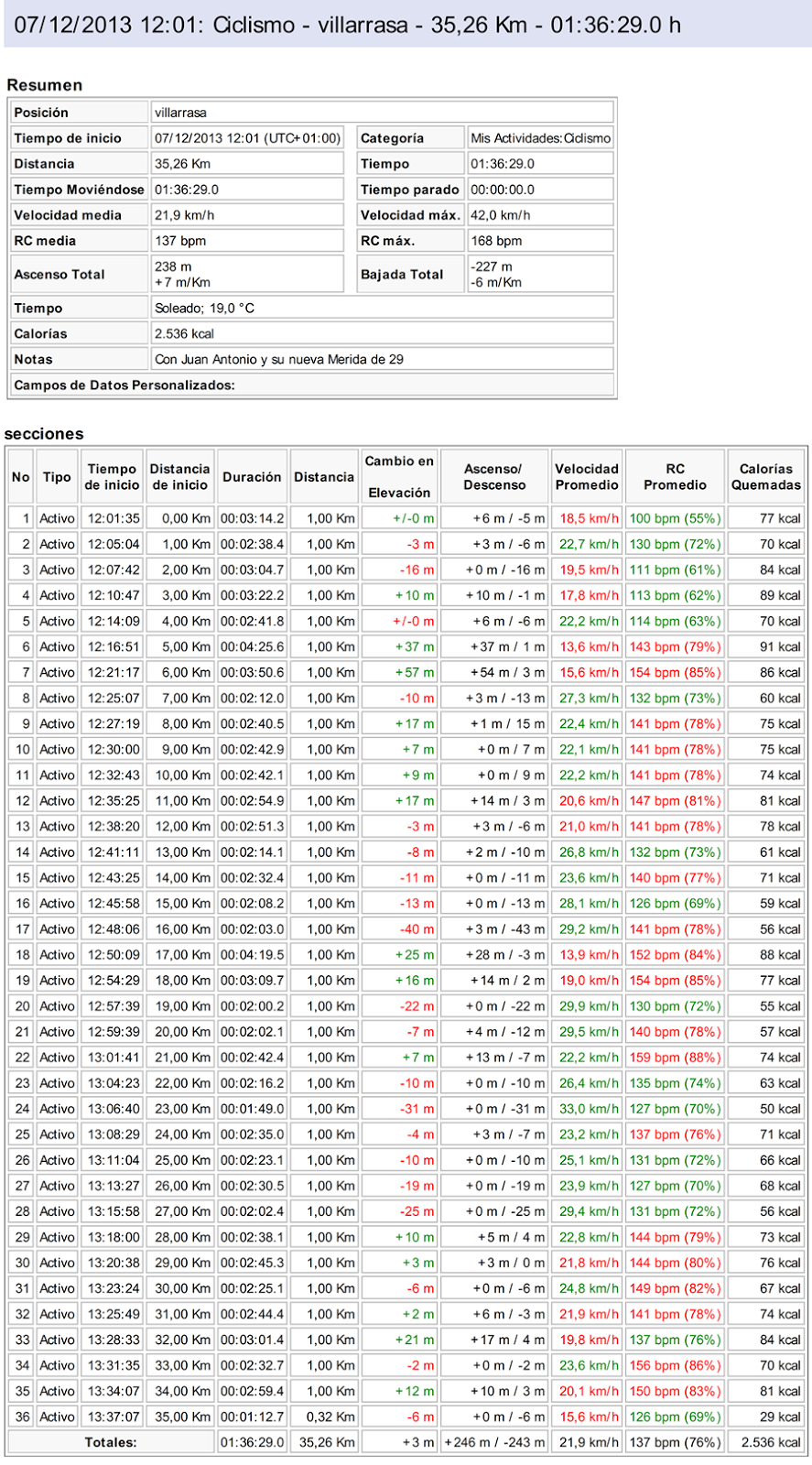Click the 'RC Promedio' column header
Viewport: 812px width, 1465px height.
pos(676,477)
